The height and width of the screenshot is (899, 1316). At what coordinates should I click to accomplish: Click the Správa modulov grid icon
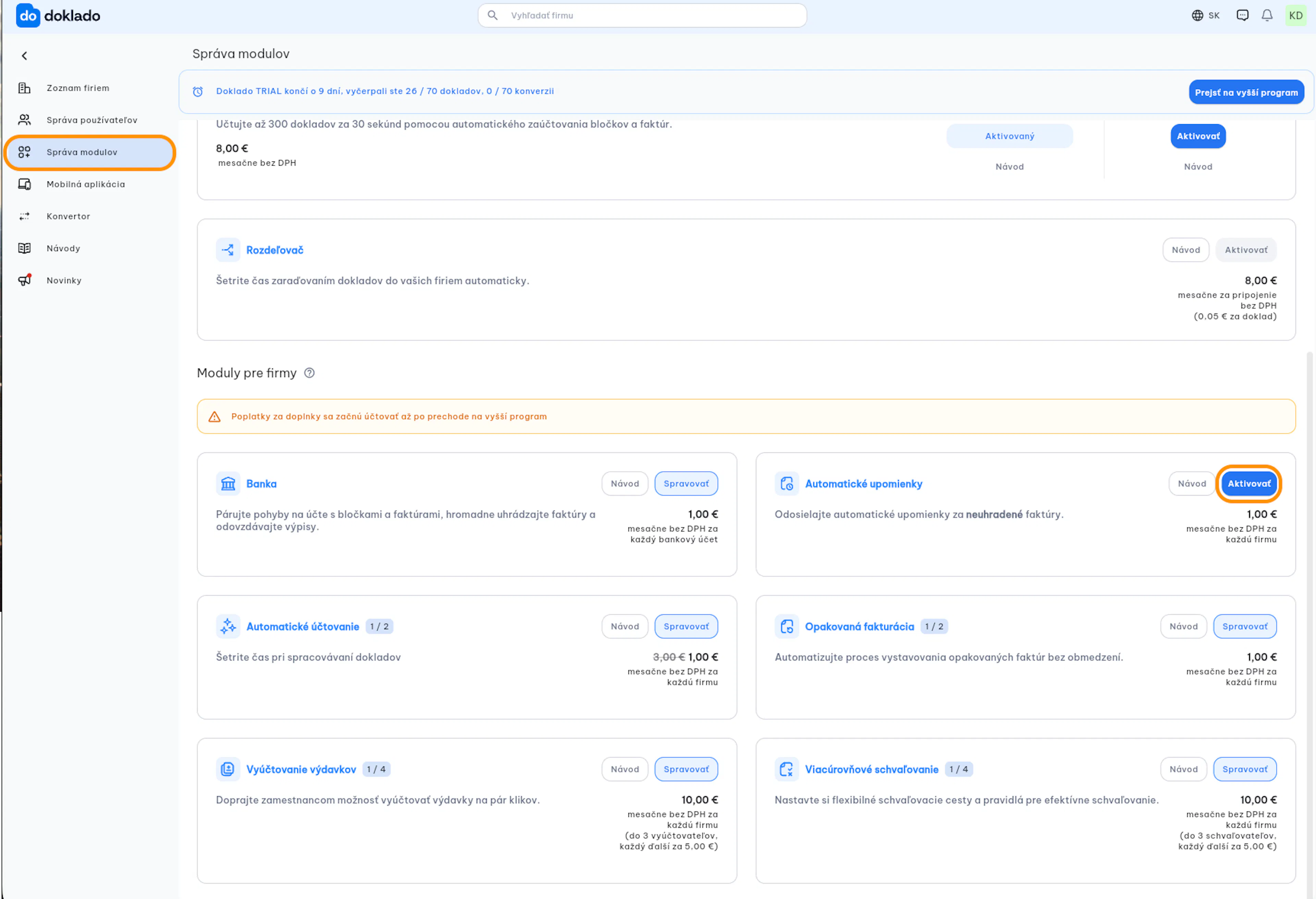point(24,152)
